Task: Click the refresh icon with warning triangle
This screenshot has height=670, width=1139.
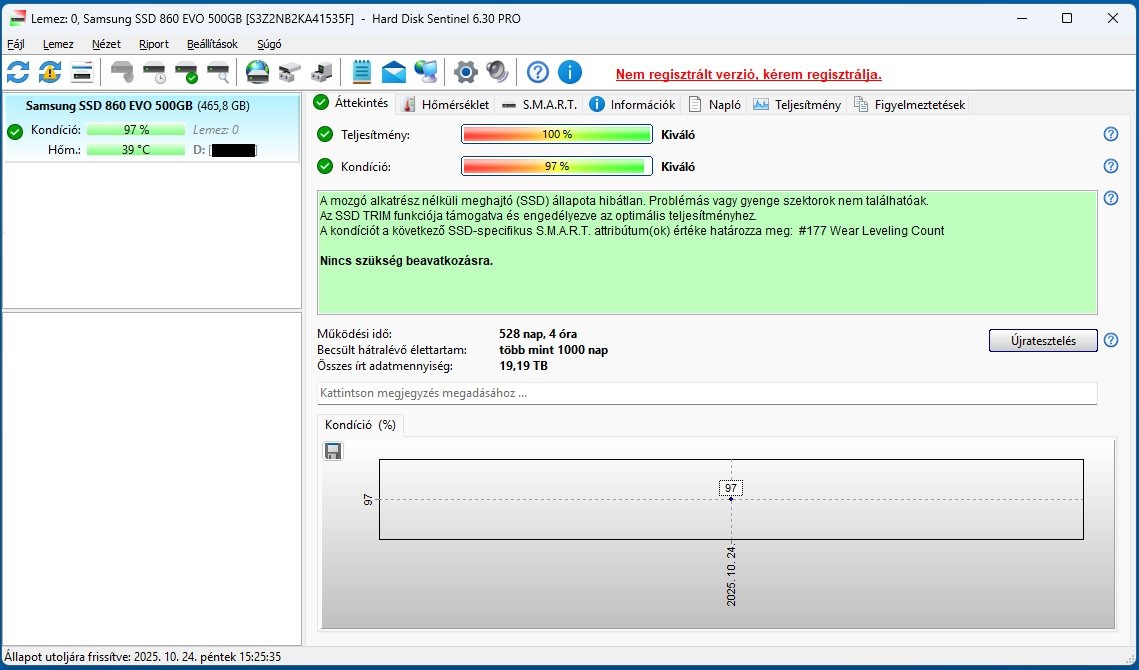Action: pyautogui.click(x=50, y=72)
